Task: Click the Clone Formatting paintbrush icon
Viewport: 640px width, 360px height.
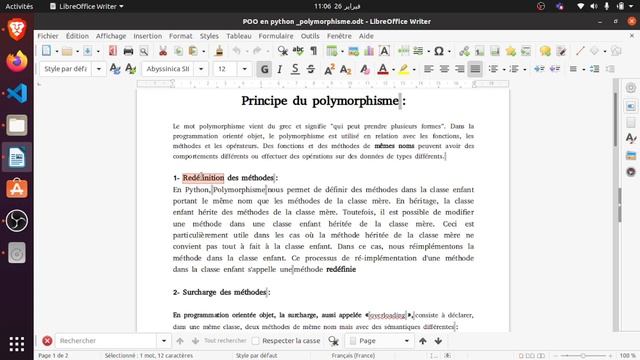Action: tap(219, 51)
